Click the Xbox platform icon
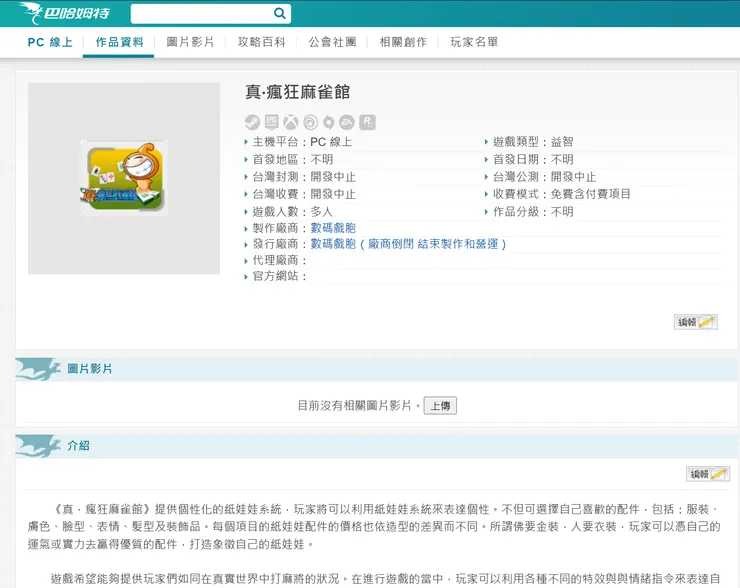This screenshot has height=588, width=740. (x=291, y=122)
